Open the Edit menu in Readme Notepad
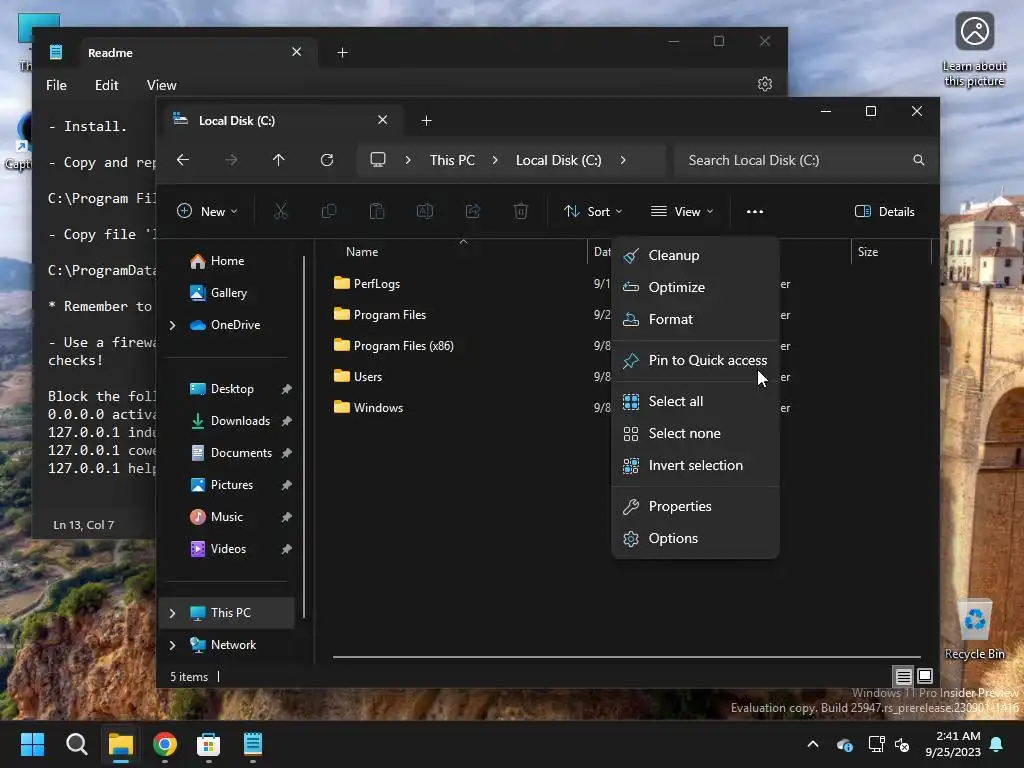Viewport: 1024px width, 768px height. pos(106,85)
